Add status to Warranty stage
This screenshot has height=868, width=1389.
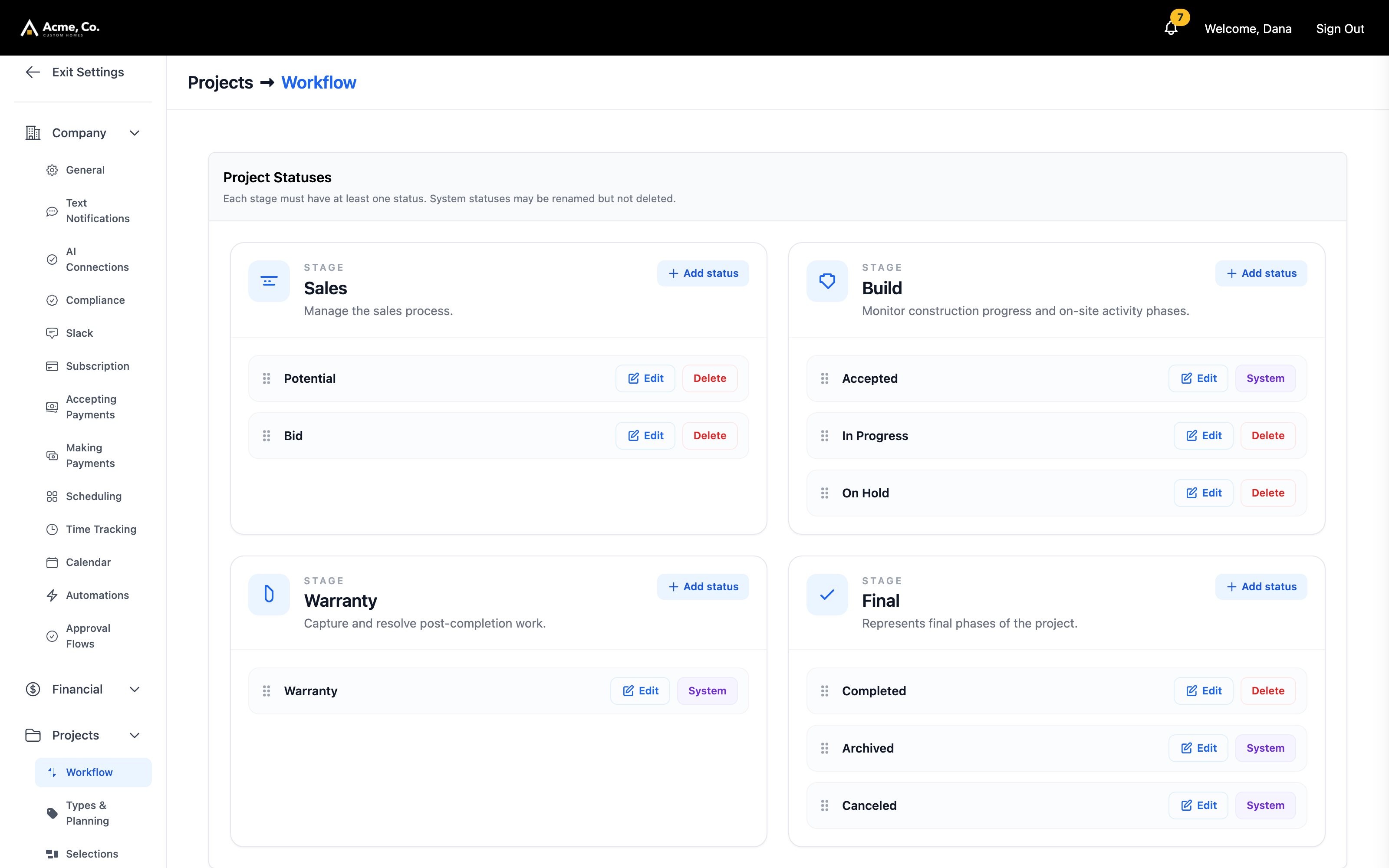pyautogui.click(x=703, y=587)
